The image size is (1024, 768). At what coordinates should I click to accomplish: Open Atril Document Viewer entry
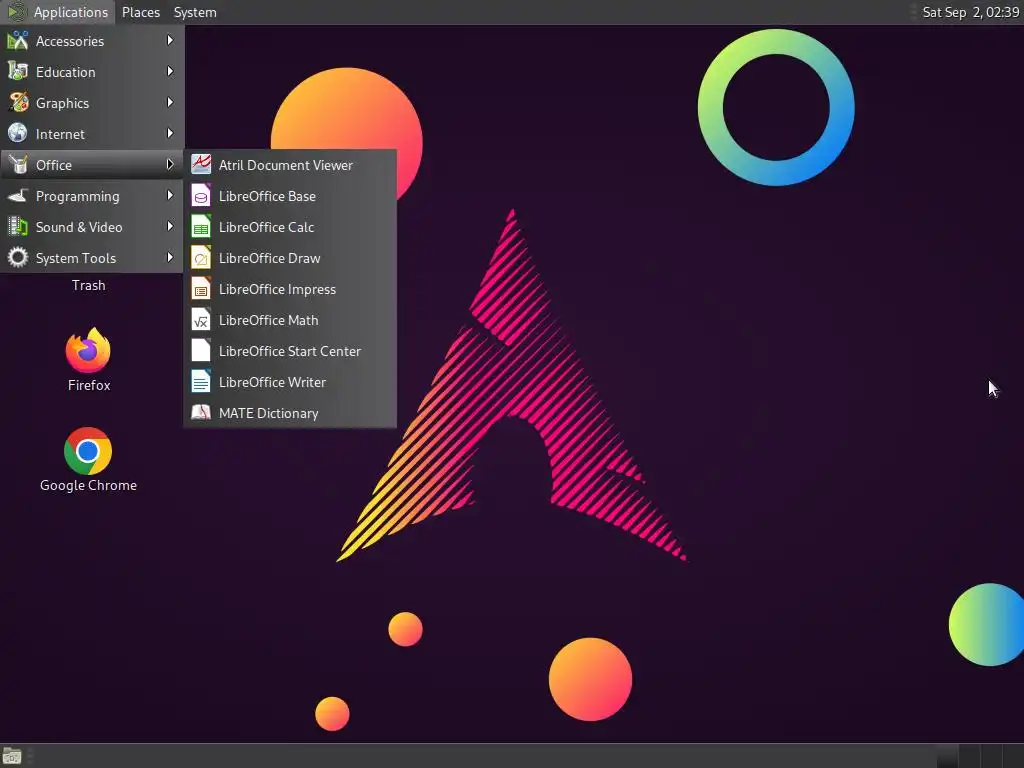(x=290, y=165)
